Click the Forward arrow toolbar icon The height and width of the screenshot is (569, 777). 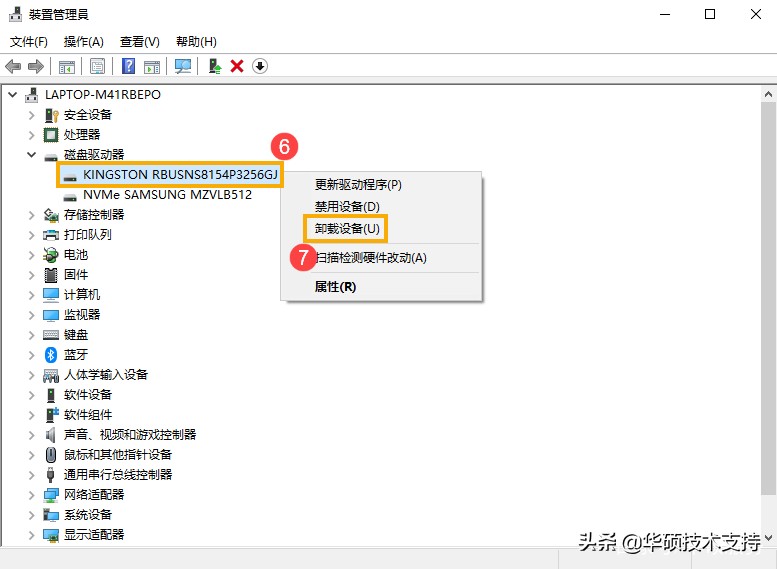pos(36,66)
